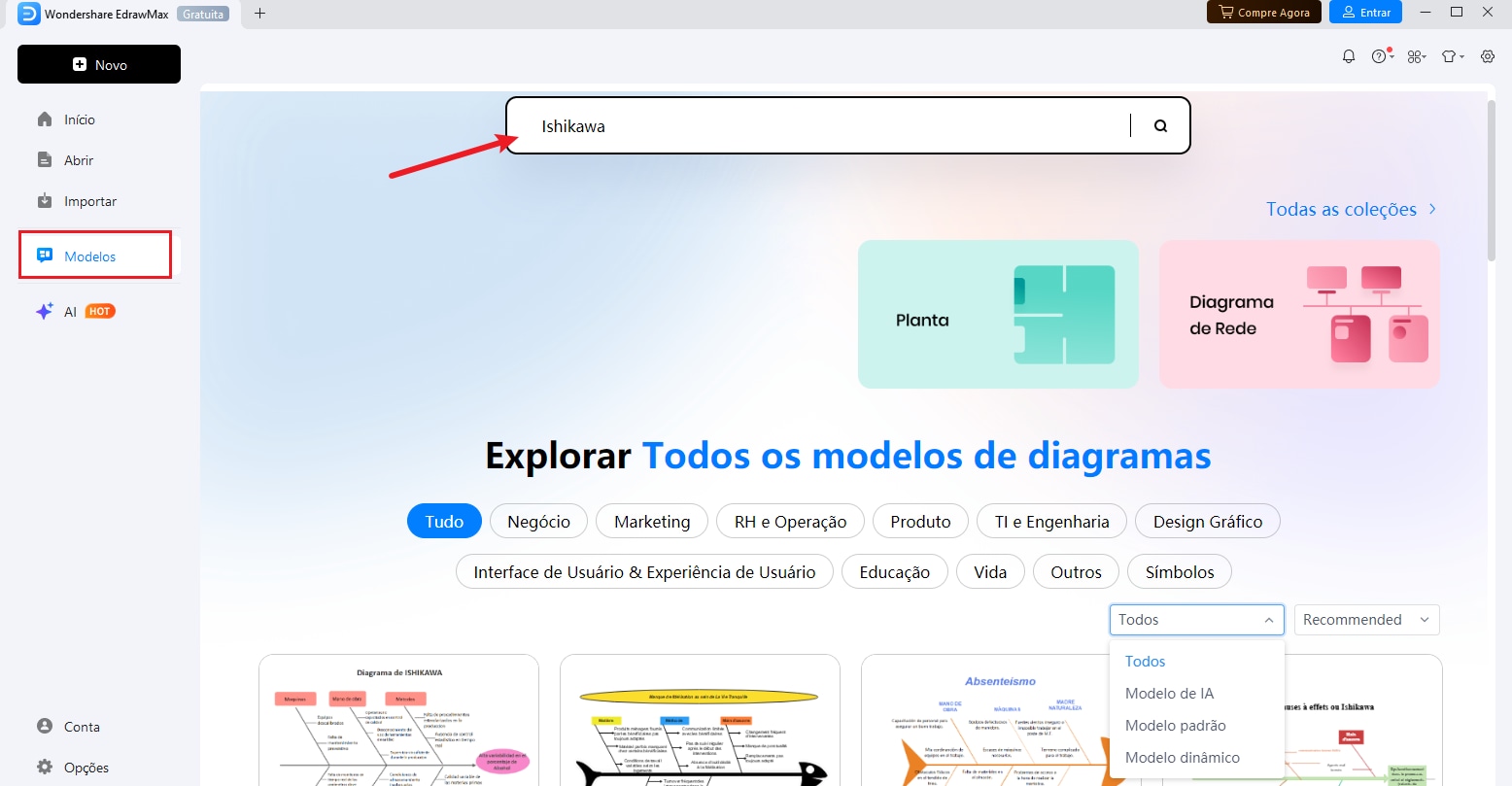Select Modelo de IA option

(1169, 693)
